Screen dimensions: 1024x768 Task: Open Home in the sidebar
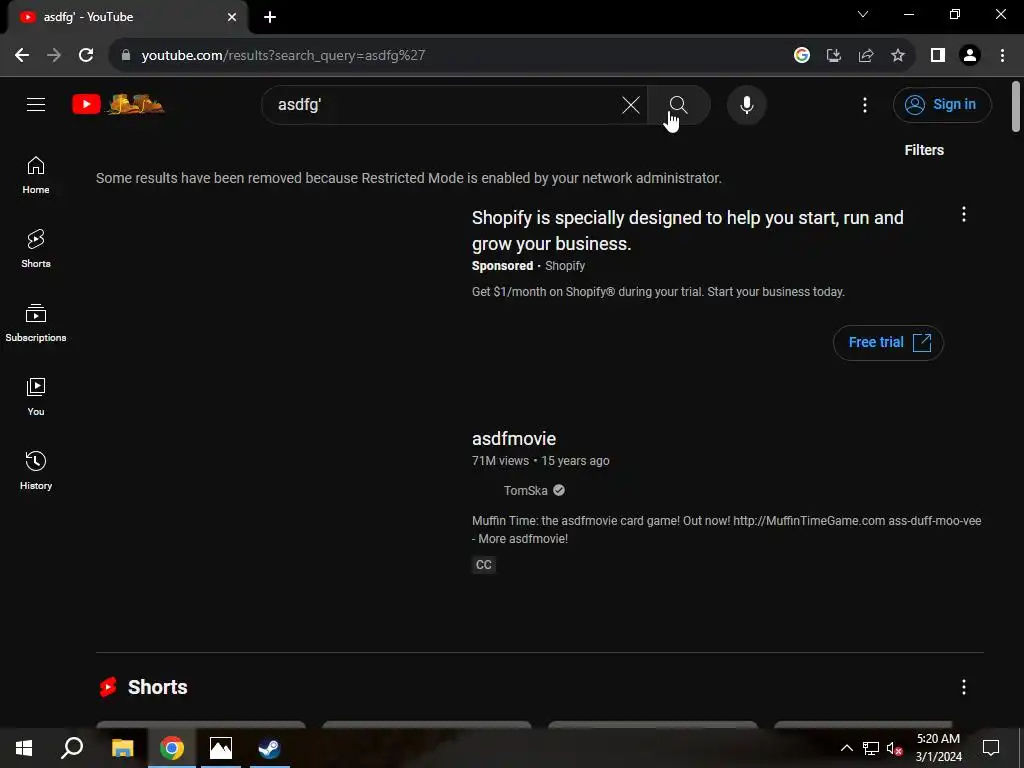click(36, 176)
